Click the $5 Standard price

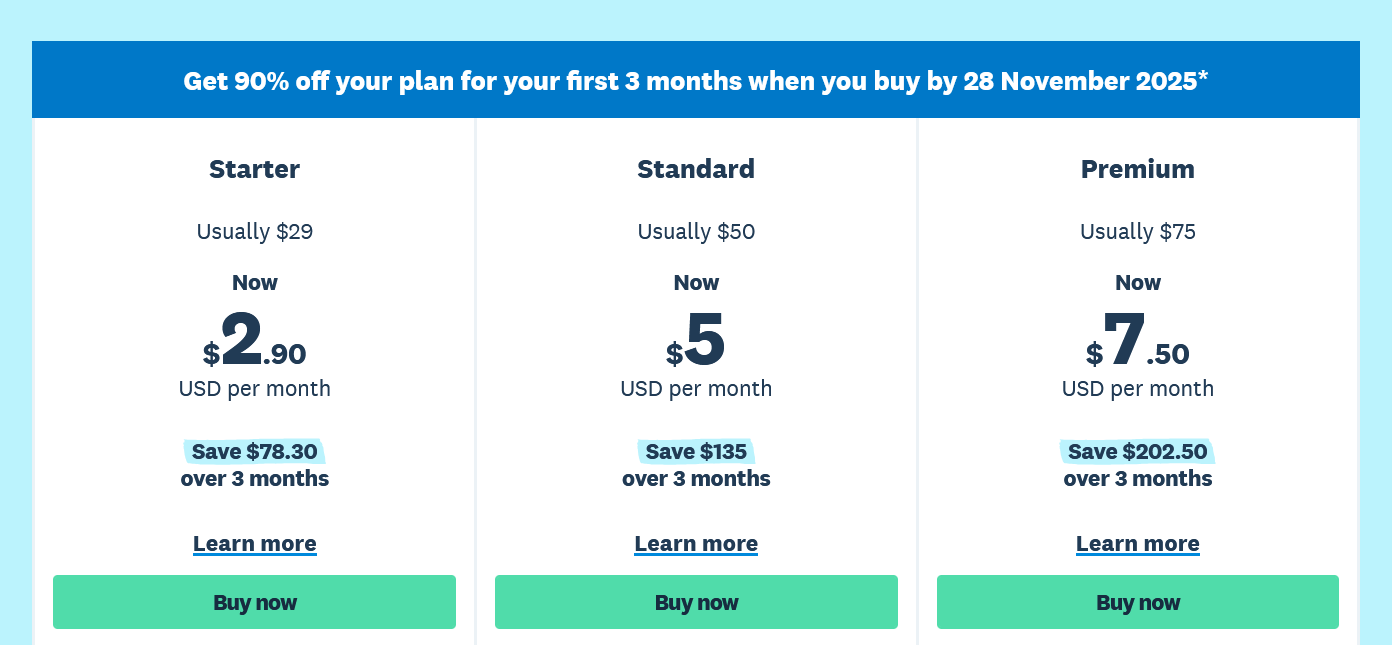click(x=696, y=342)
